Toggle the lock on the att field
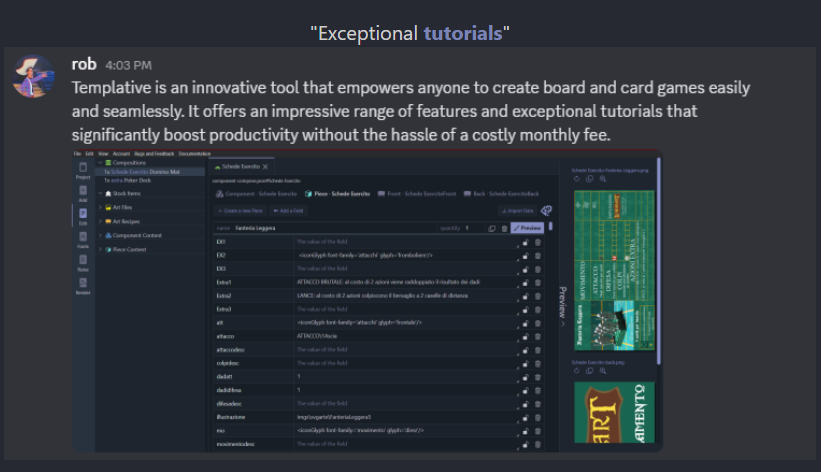The width and height of the screenshot is (821, 472). click(x=525, y=323)
